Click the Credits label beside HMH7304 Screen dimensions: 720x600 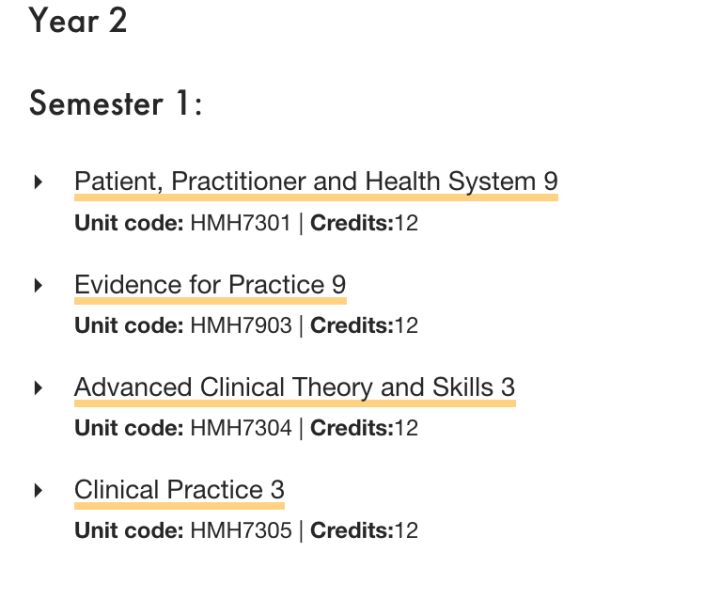352,428
